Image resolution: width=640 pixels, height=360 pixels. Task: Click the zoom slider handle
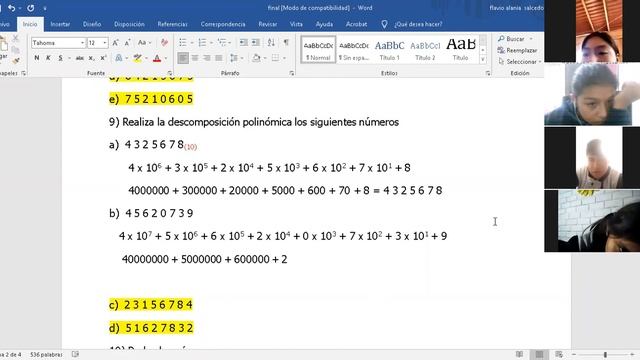click(605, 355)
